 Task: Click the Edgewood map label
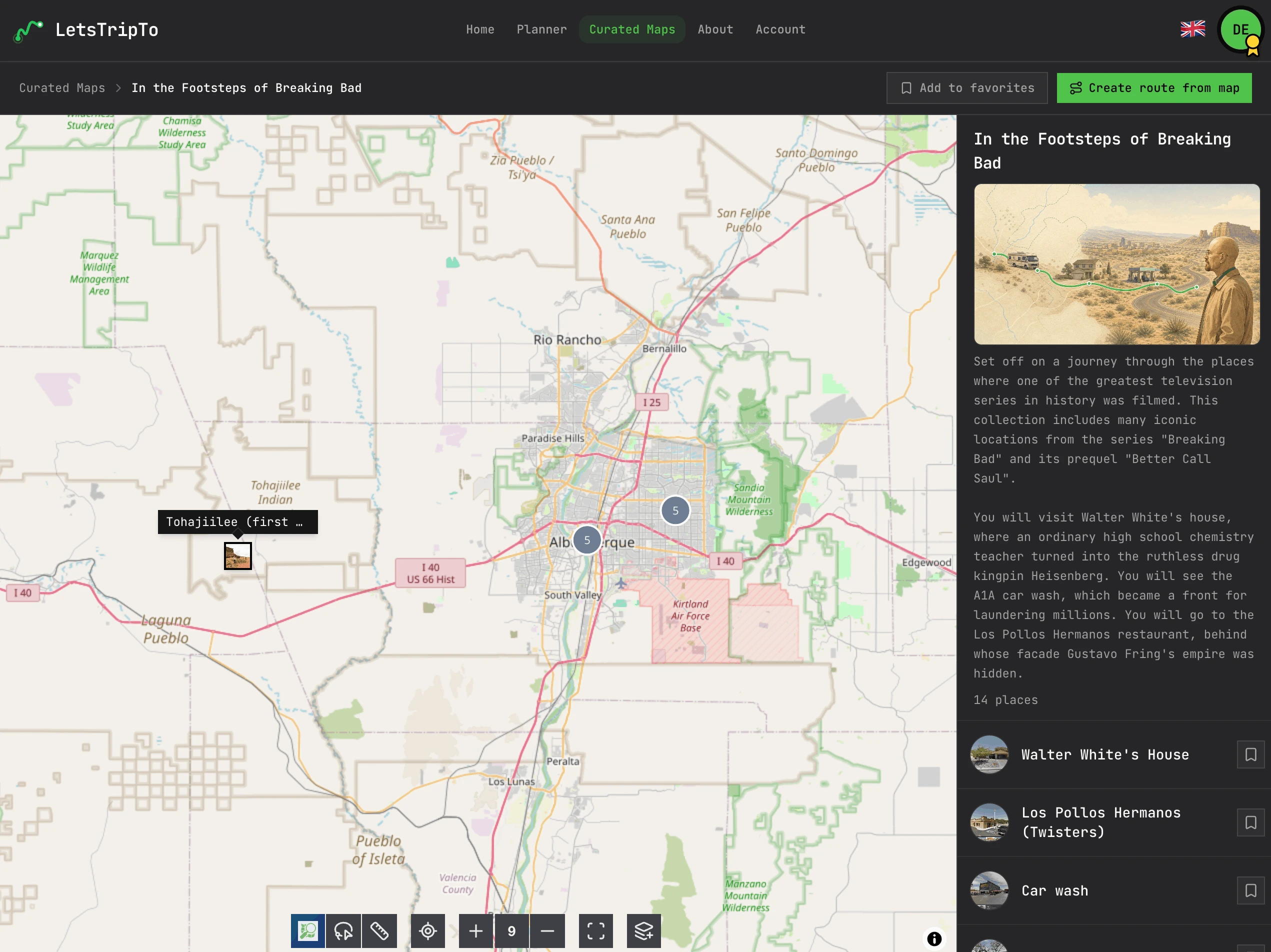point(926,562)
